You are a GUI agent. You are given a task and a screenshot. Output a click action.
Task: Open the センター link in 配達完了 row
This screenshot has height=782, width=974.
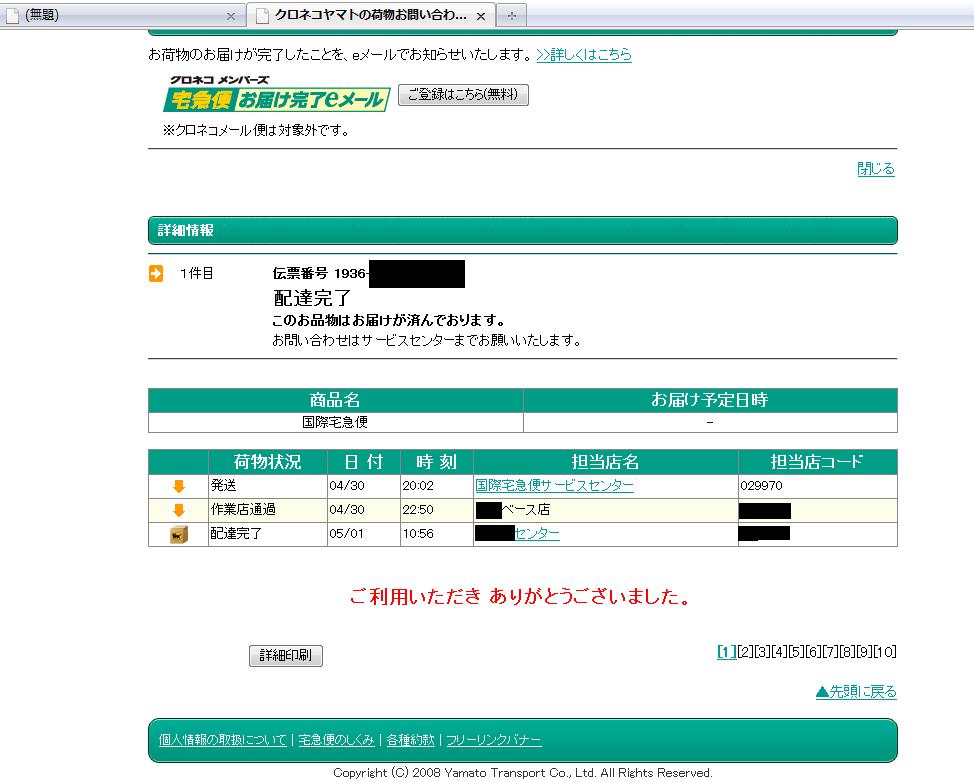[x=537, y=534]
